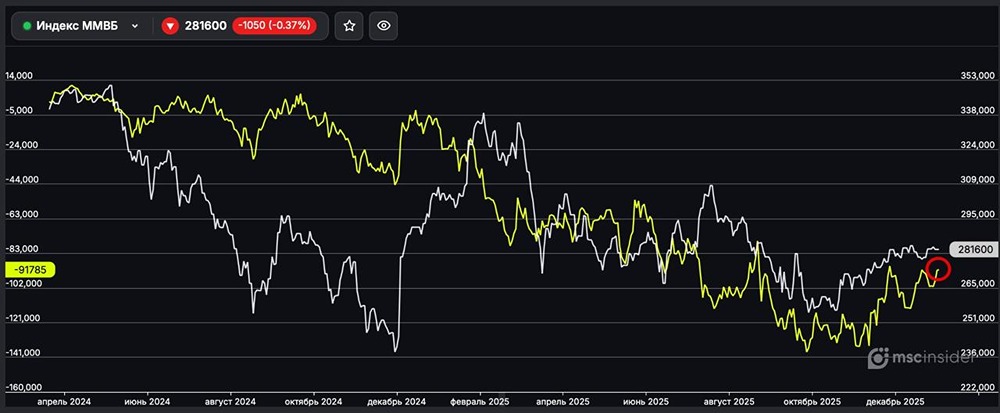
Task: Click the -5,000 left axis label
Action: tap(19, 111)
